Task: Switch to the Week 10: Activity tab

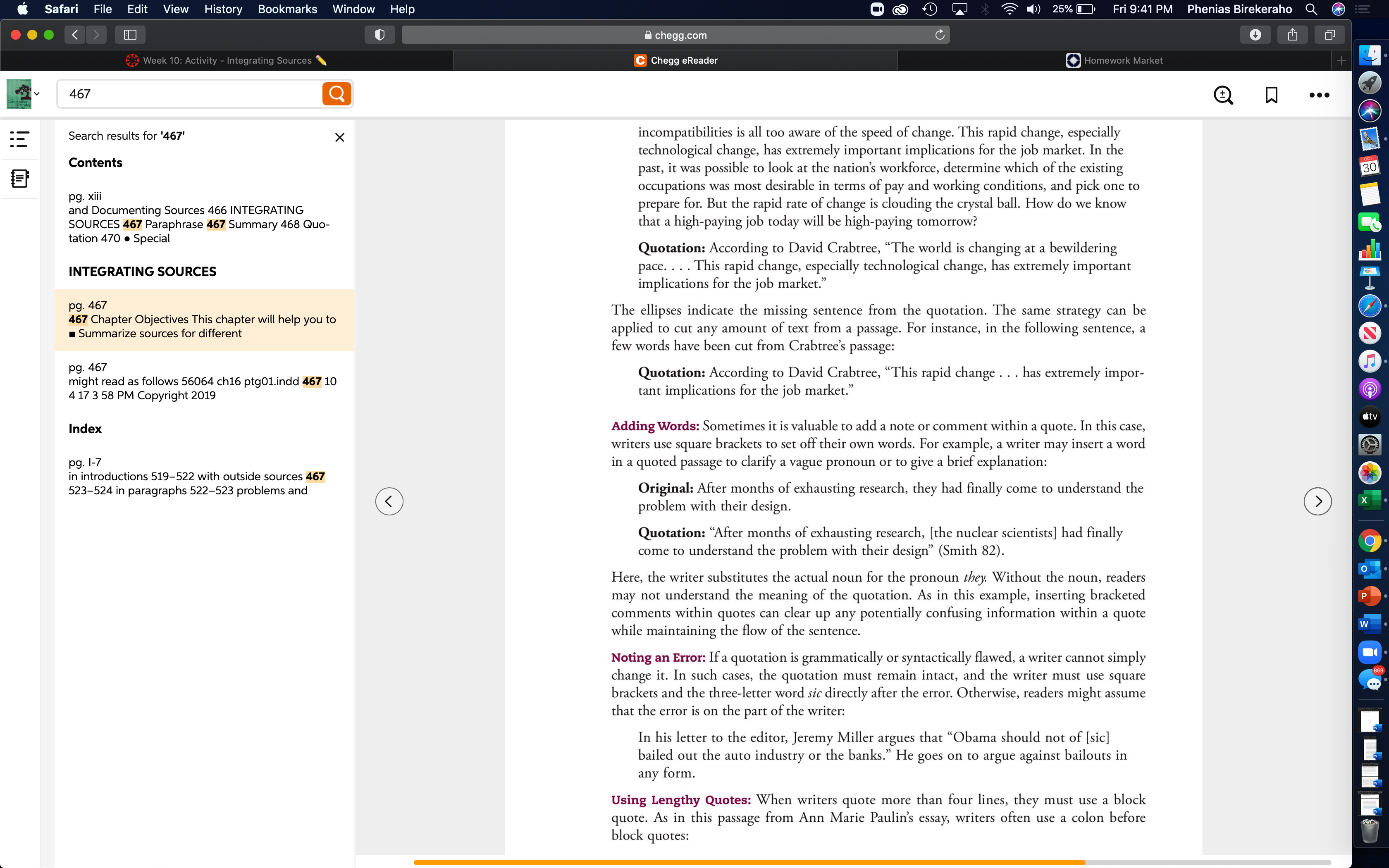Action: click(x=227, y=60)
